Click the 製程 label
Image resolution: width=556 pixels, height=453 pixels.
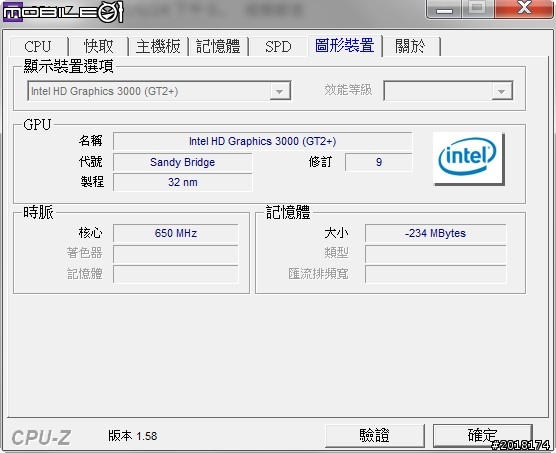(92, 182)
